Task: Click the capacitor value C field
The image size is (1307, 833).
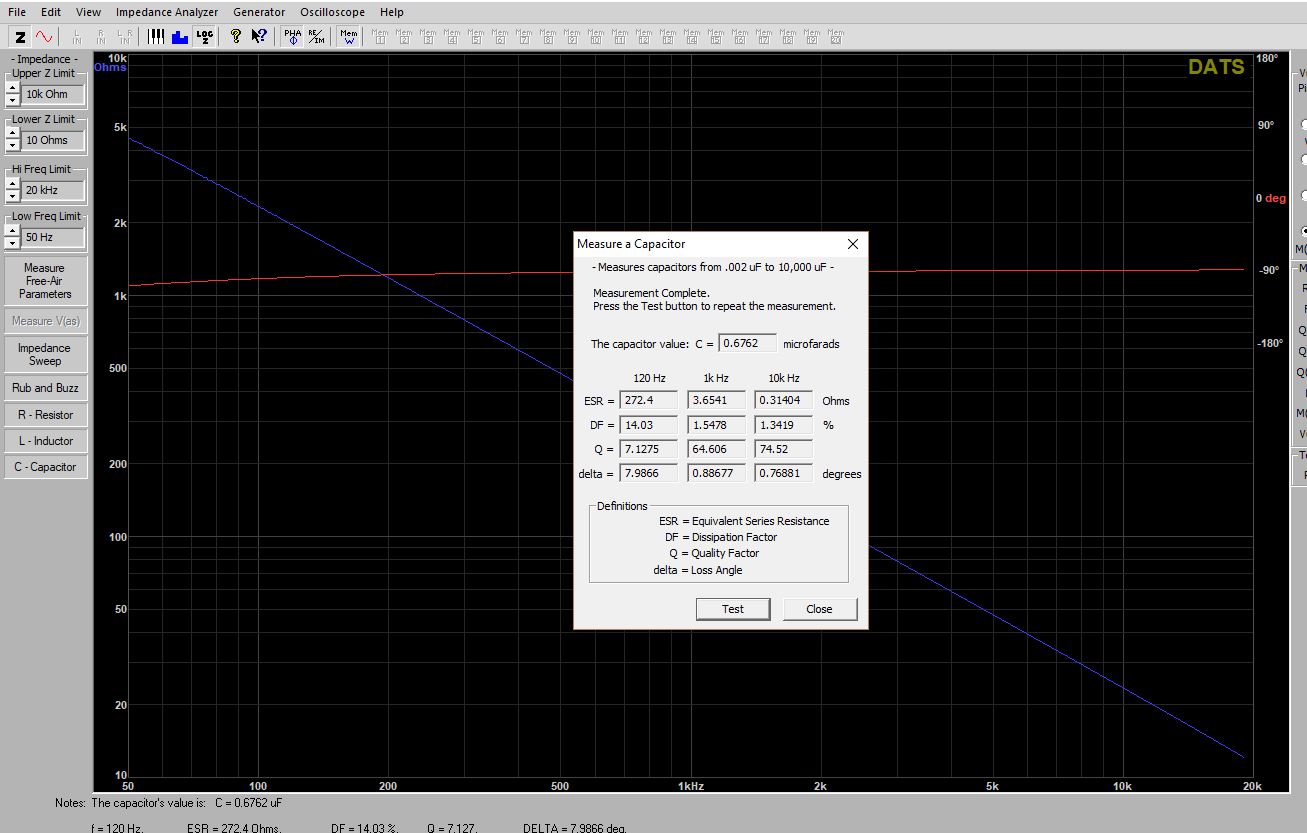Action: point(747,343)
